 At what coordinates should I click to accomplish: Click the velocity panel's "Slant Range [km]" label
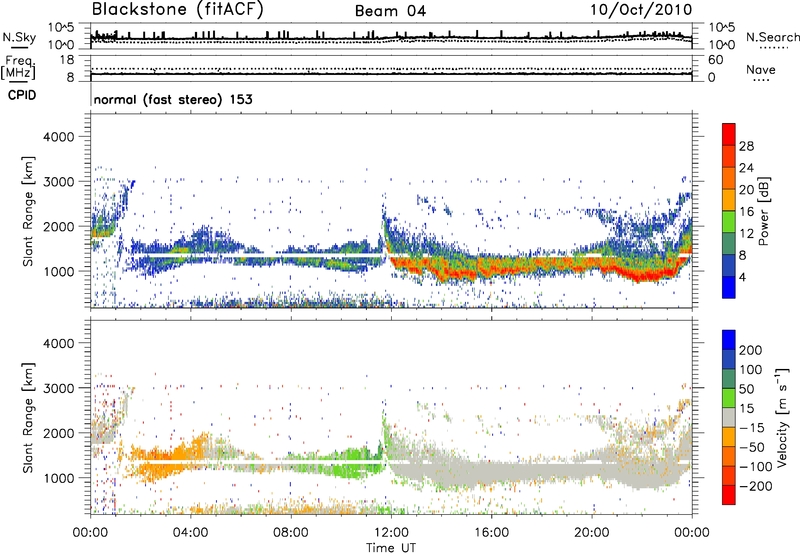click(x=28, y=417)
